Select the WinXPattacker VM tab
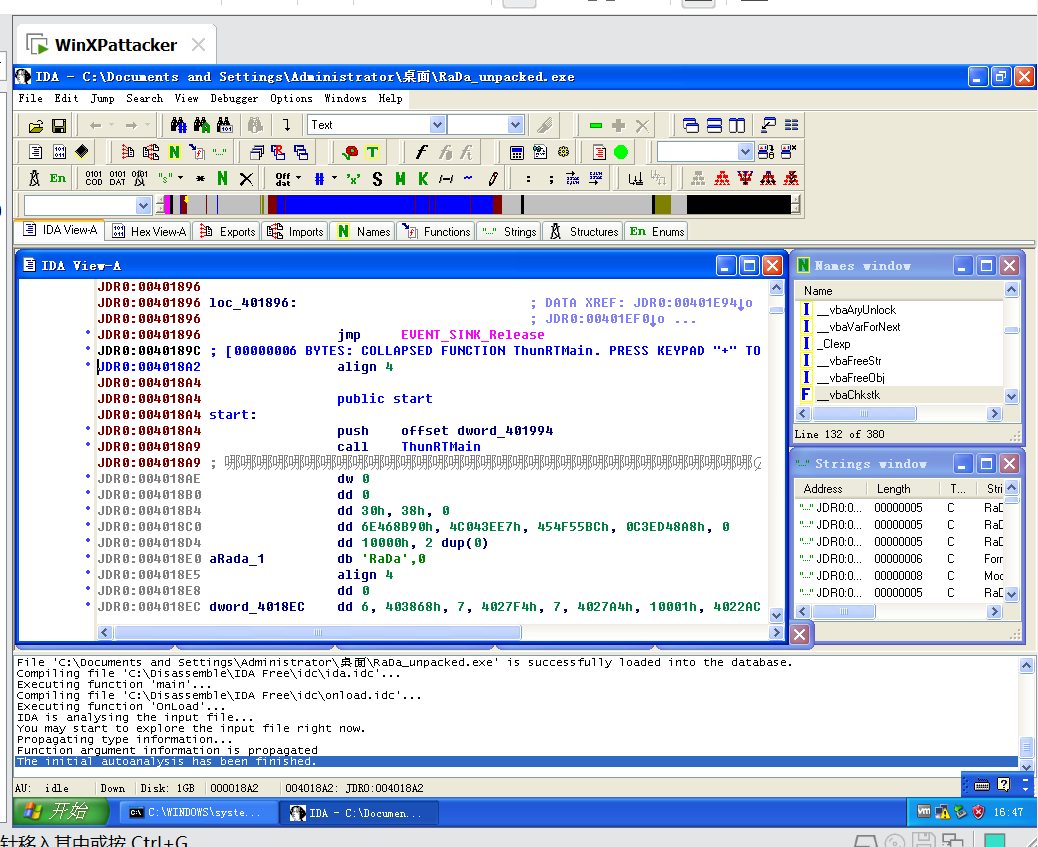Viewport: 1038px width, 847px height. pos(117,45)
